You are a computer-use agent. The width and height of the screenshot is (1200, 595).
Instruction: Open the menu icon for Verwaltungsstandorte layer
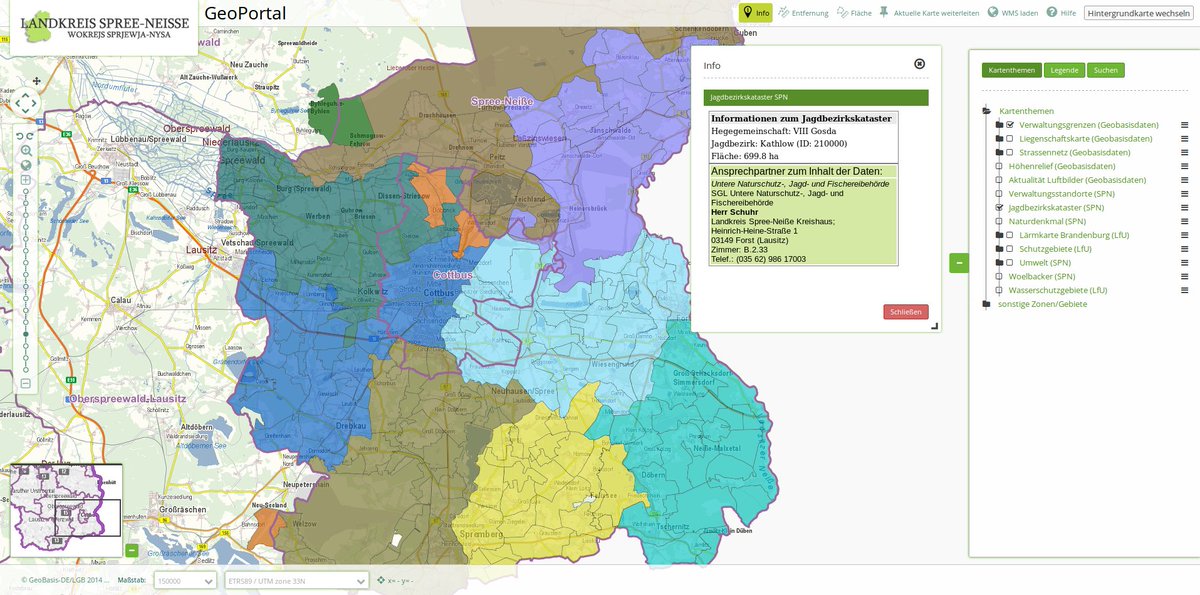pyautogui.click(x=1184, y=194)
